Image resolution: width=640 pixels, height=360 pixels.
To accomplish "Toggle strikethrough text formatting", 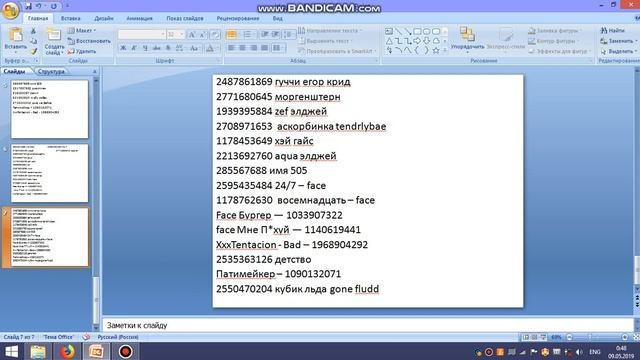I will (x=156, y=48).
